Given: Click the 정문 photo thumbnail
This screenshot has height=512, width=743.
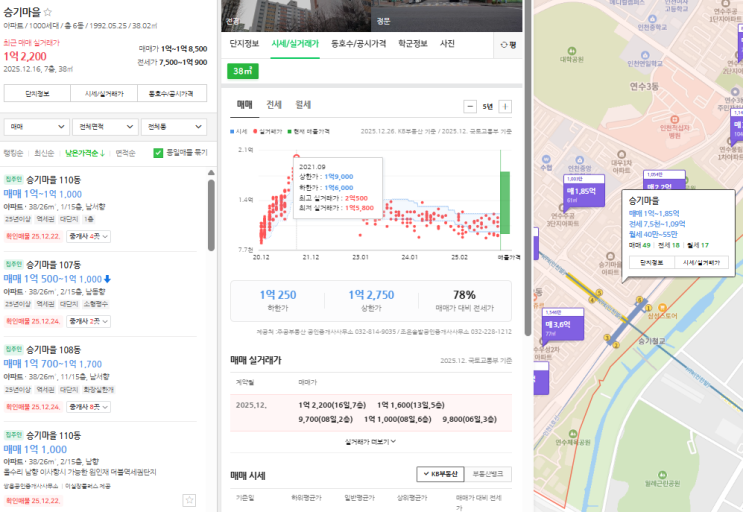Looking at the screenshot, I should pyautogui.click(x=446, y=16).
